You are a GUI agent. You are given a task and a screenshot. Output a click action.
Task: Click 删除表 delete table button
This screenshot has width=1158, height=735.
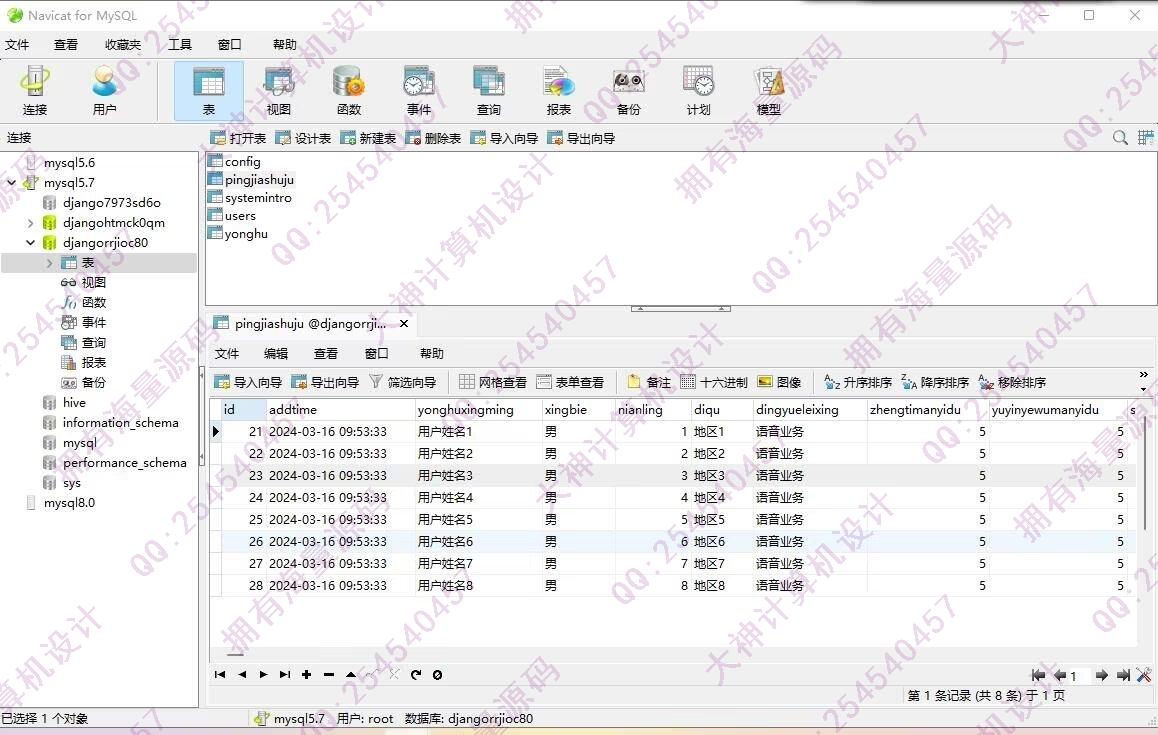pos(433,138)
